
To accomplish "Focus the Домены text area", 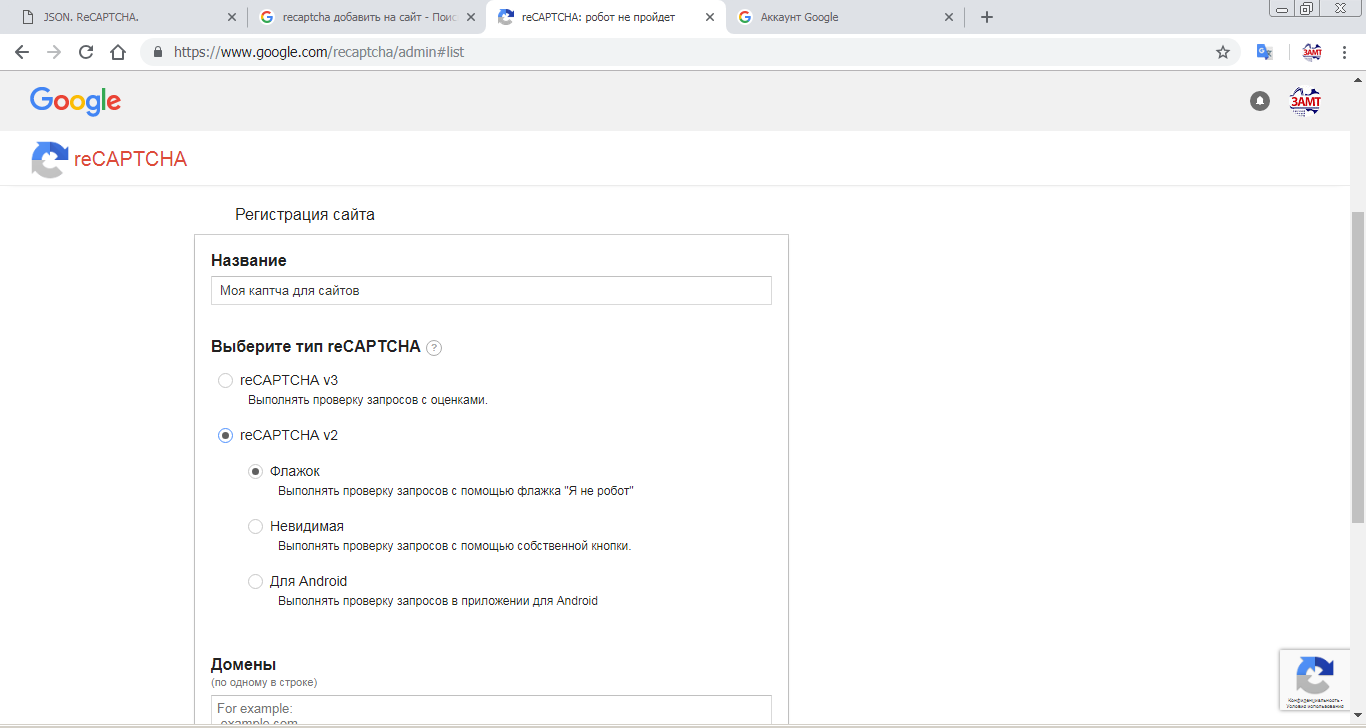I will click(491, 710).
